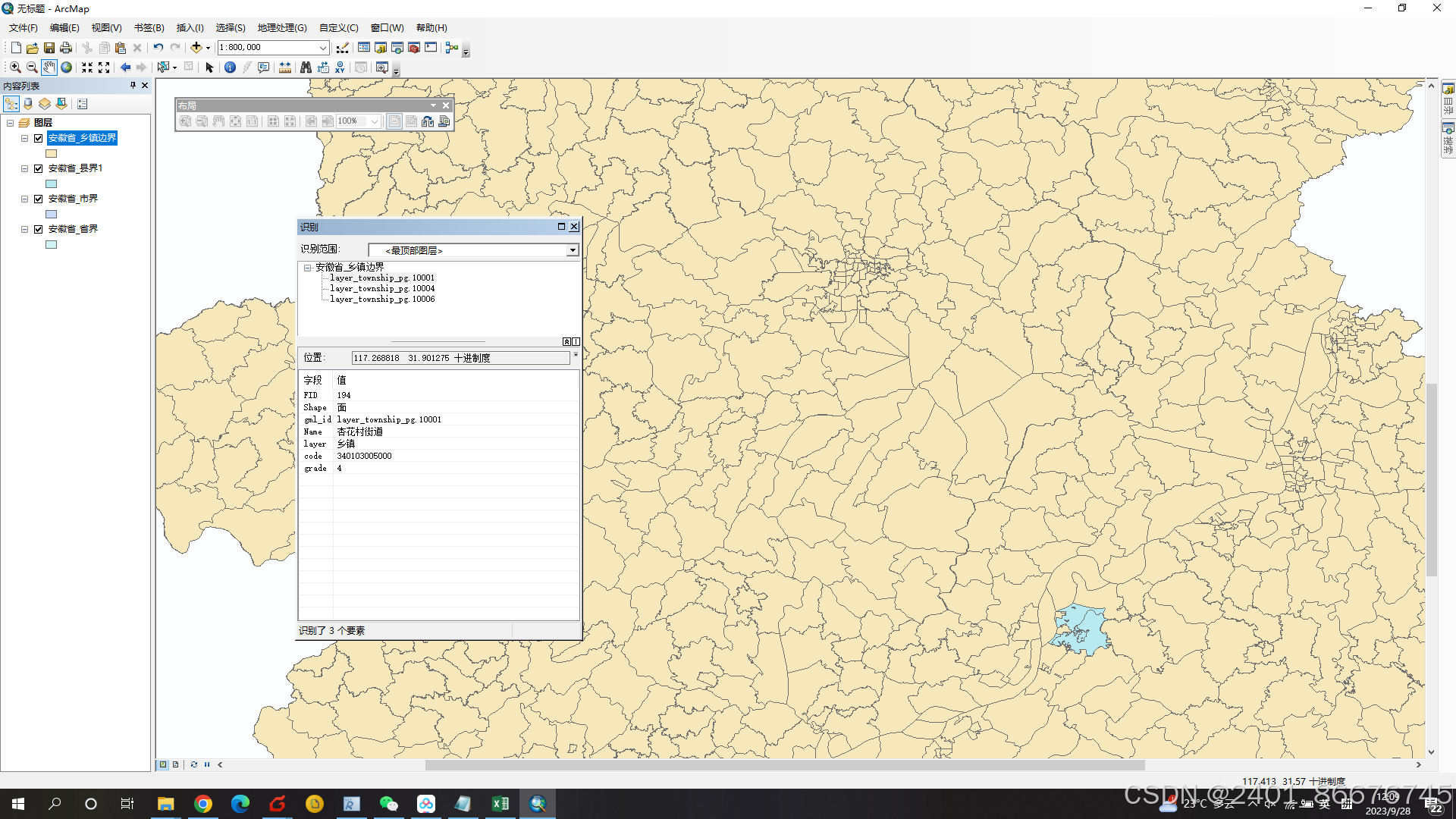
Task: Activate the Zoom In tool
Action: 15,67
